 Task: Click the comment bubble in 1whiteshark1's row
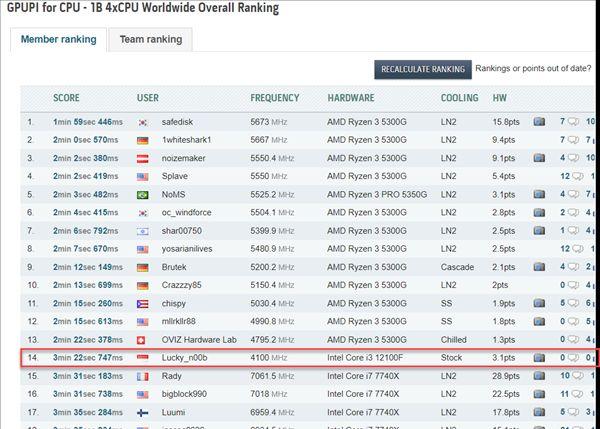pos(573,140)
